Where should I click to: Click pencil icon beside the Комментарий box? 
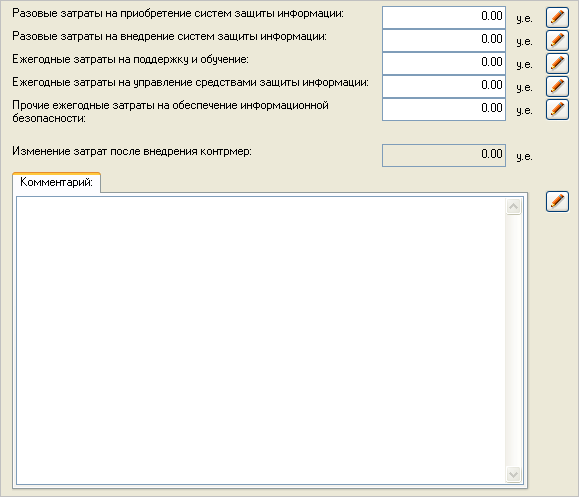[x=557, y=202]
